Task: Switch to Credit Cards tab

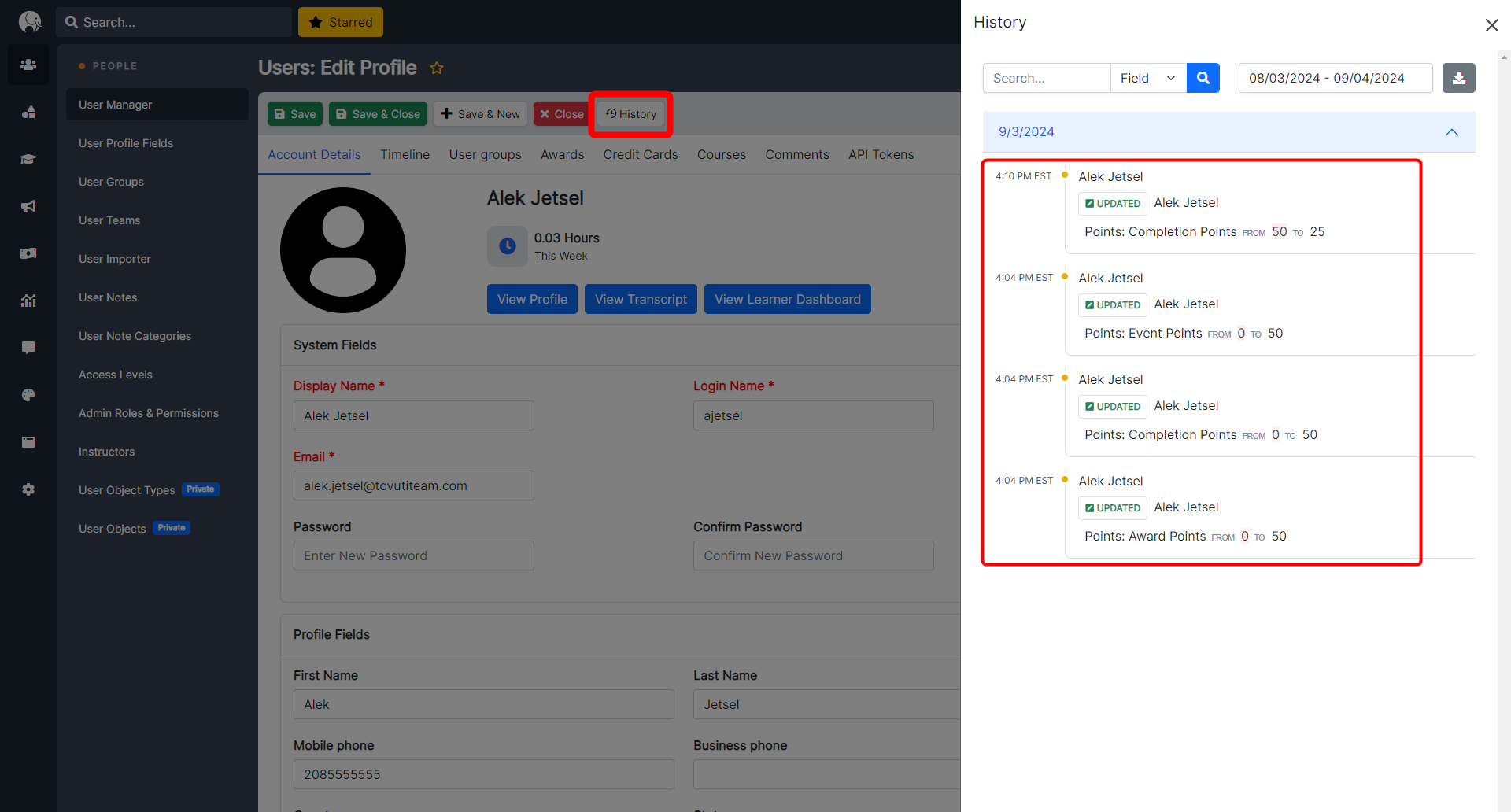Action: click(x=641, y=155)
